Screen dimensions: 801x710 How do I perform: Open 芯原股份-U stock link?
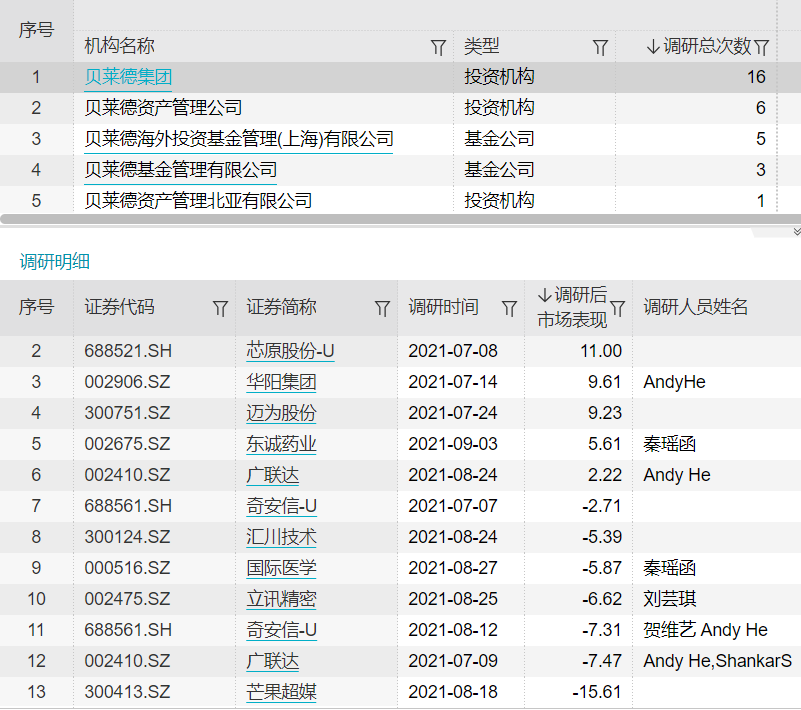pos(290,351)
